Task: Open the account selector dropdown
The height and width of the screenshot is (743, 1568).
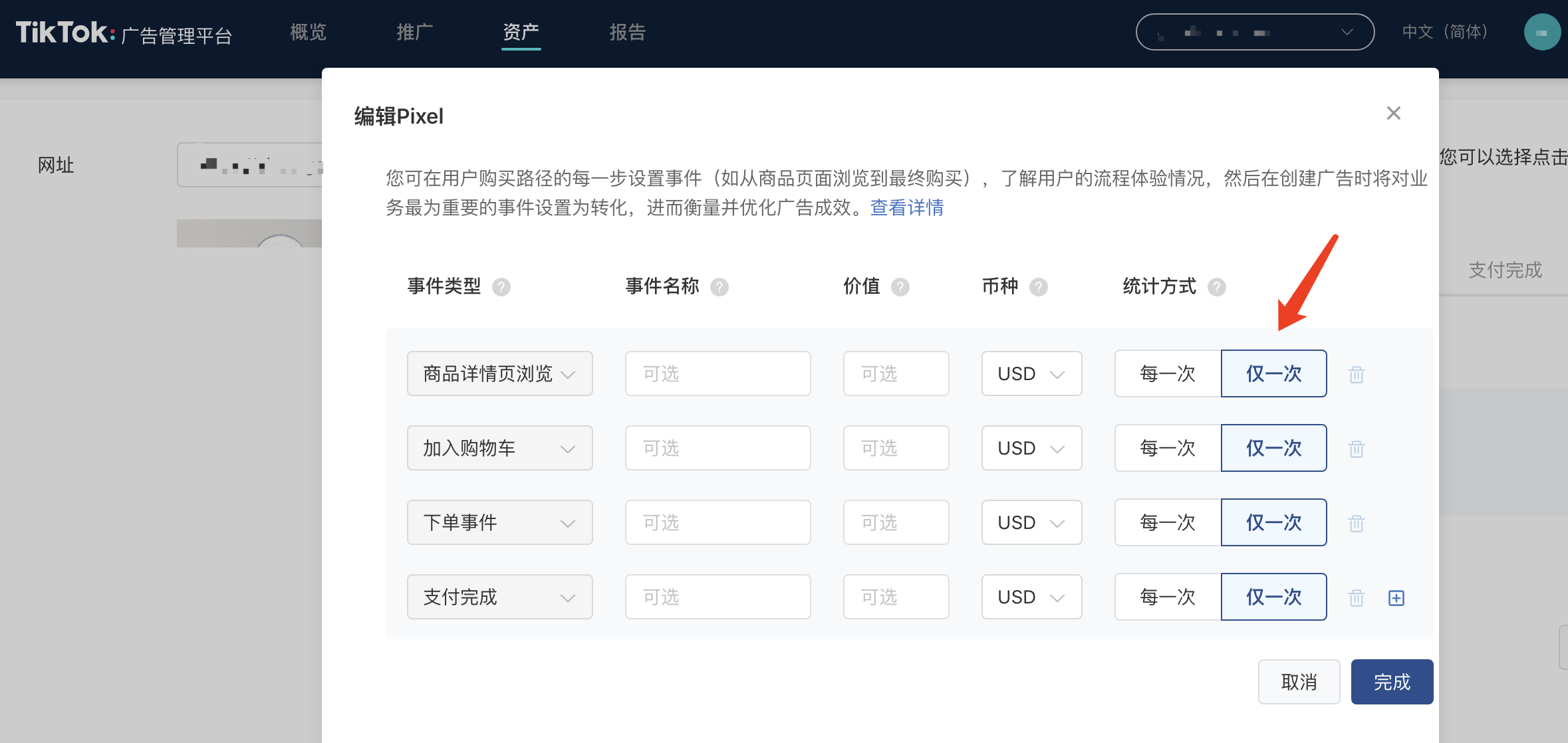Action: (x=1255, y=32)
